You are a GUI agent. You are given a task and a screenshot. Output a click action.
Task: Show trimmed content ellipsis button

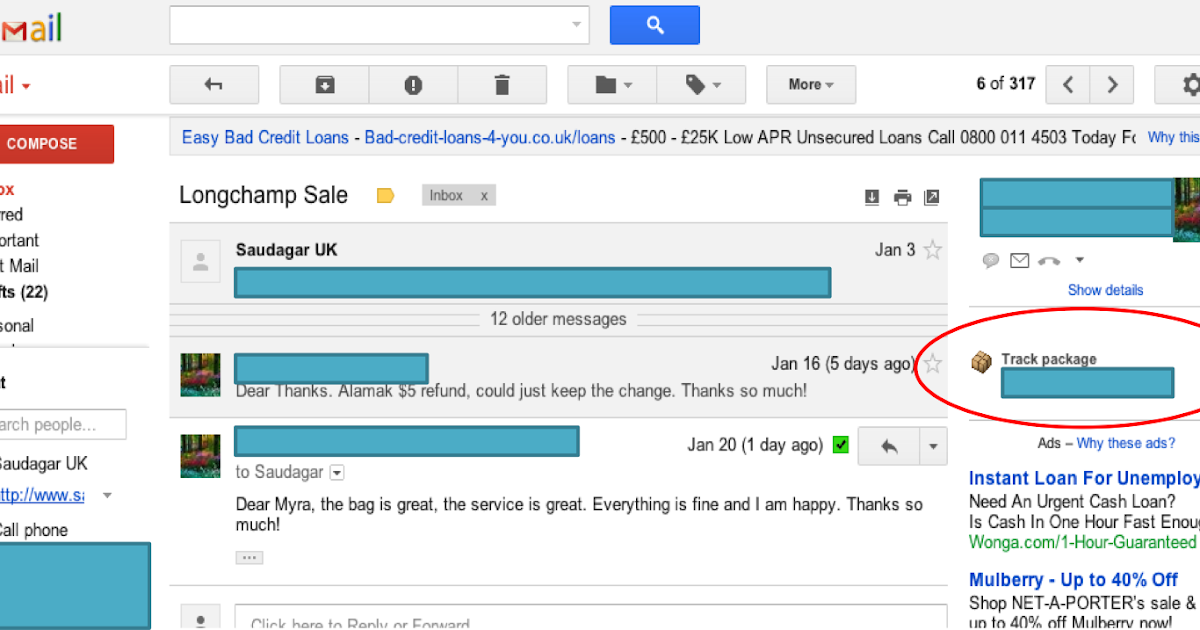(249, 557)
